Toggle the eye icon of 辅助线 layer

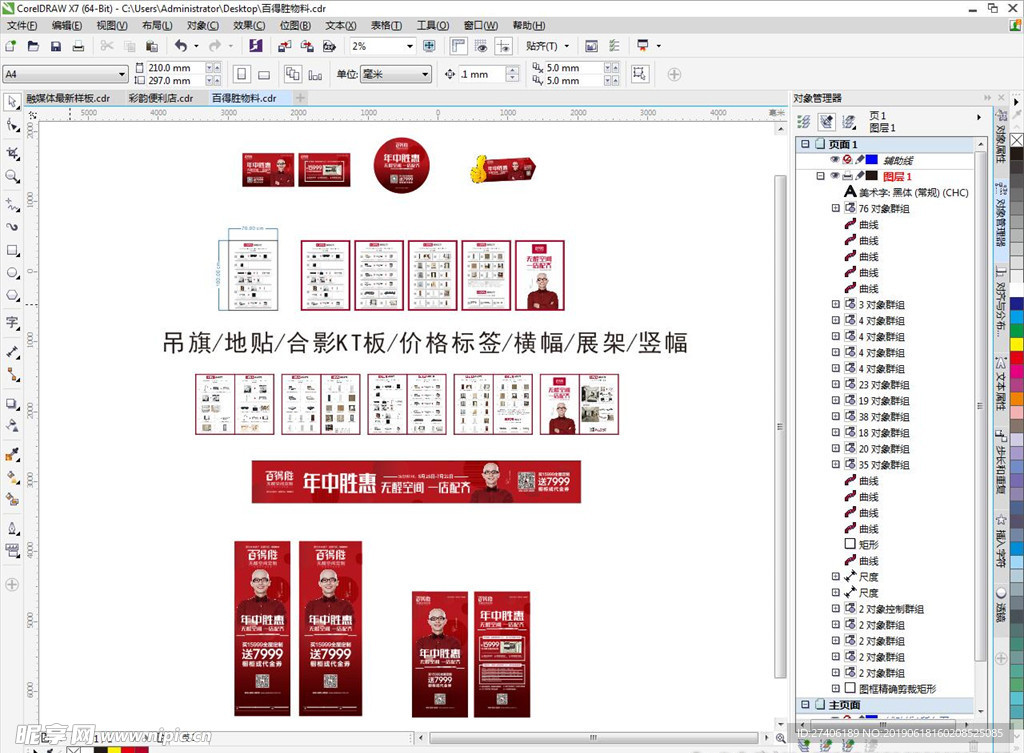(835, 159)
